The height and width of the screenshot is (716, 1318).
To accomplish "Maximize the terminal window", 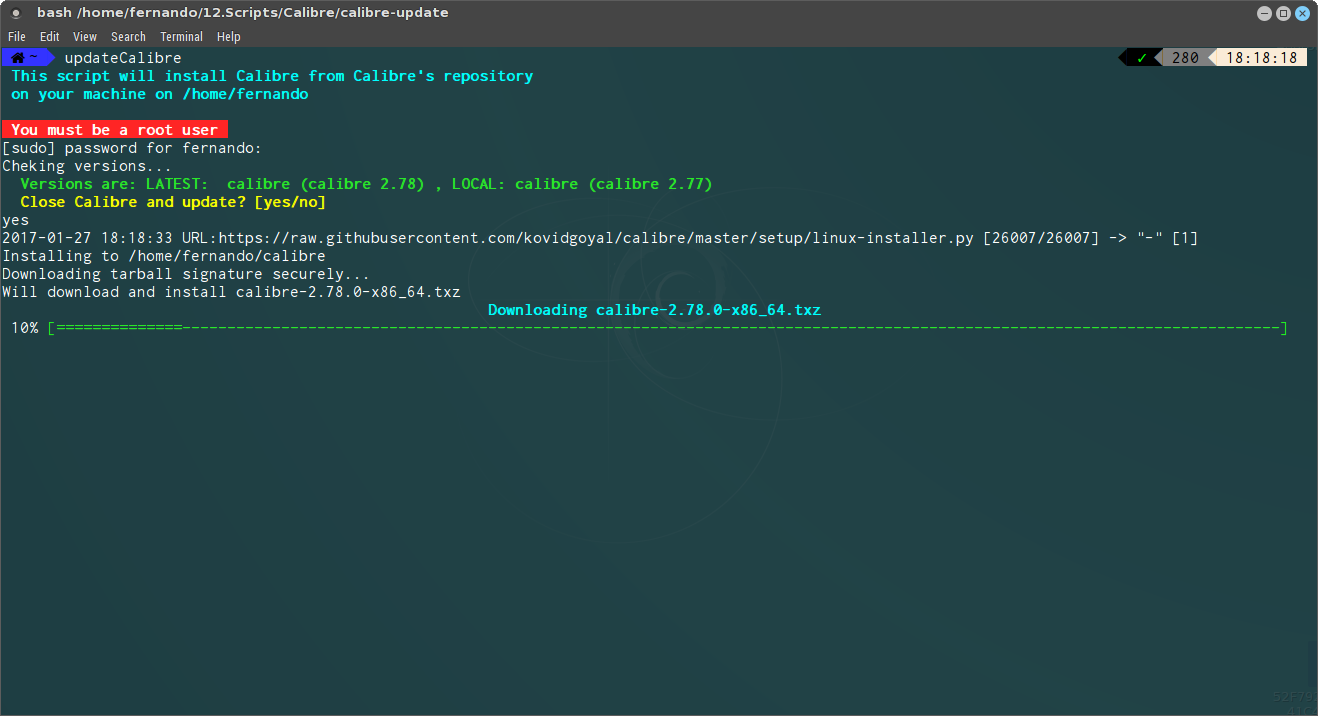I will tap(1283, 13).
